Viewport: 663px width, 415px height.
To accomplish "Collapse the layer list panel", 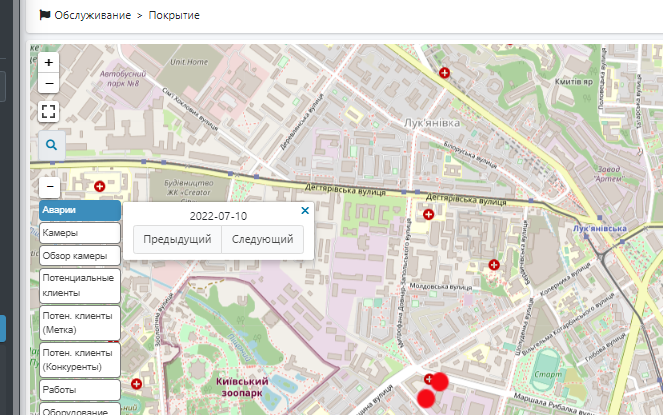I will (49, 186).
